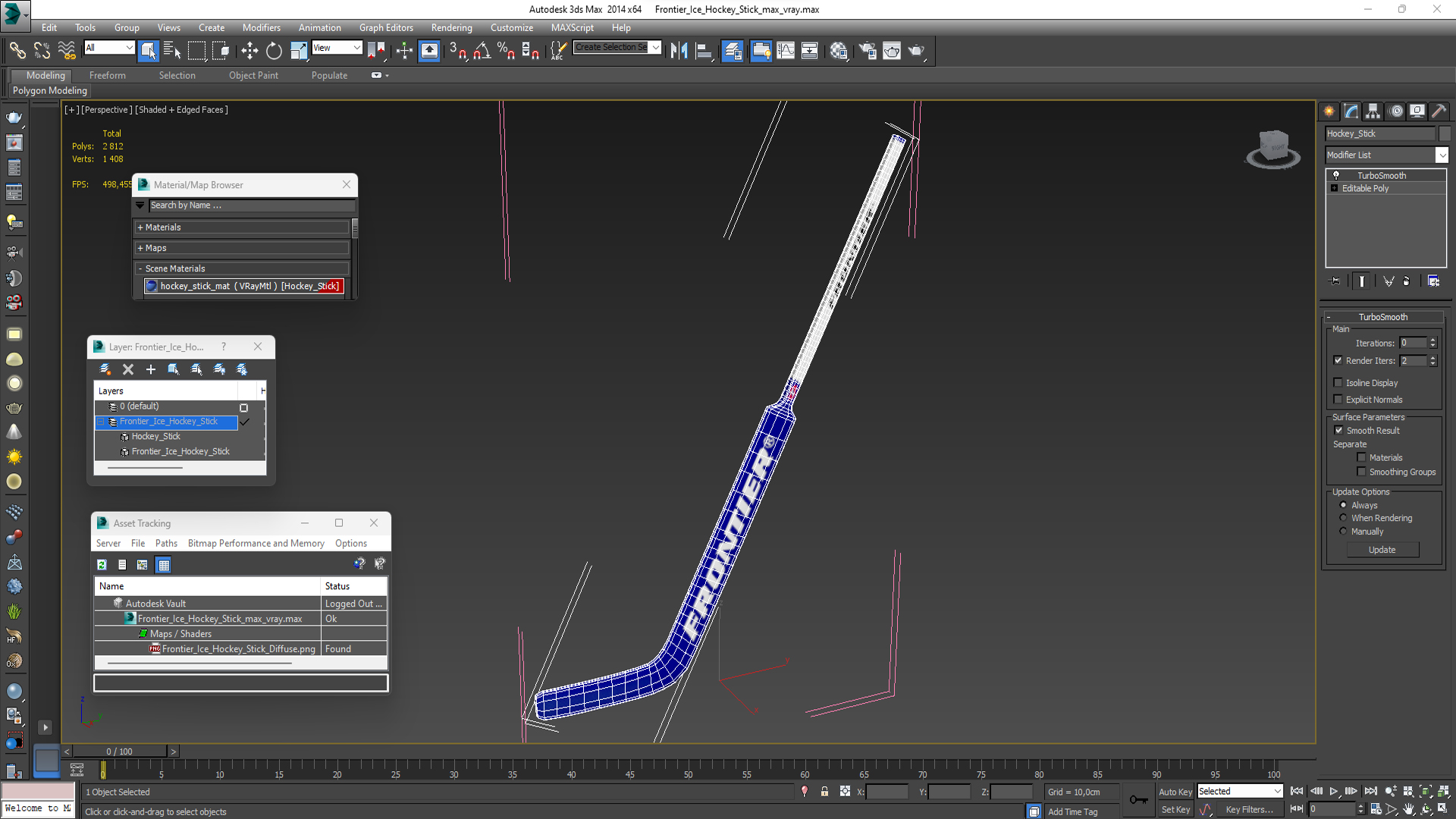Select the Rotate tool in the main toolbar
1456x819 pixels.
274,51
